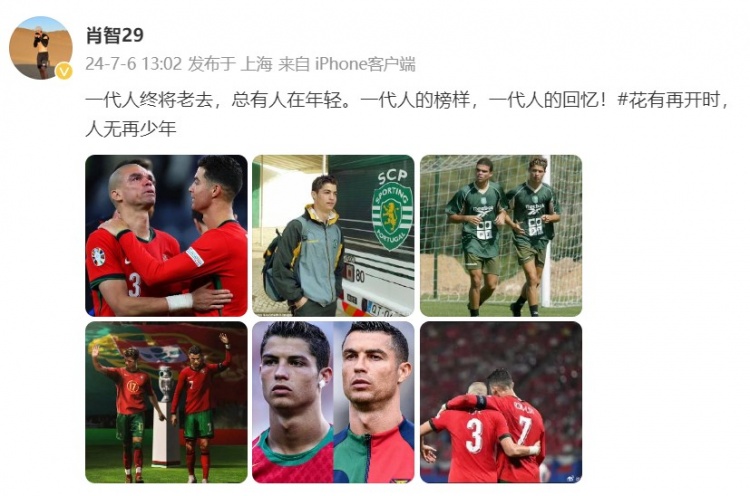The width and height of the screenshot is (750, 496).
Task: Open the 肖智29 username link
Action: 115,35
